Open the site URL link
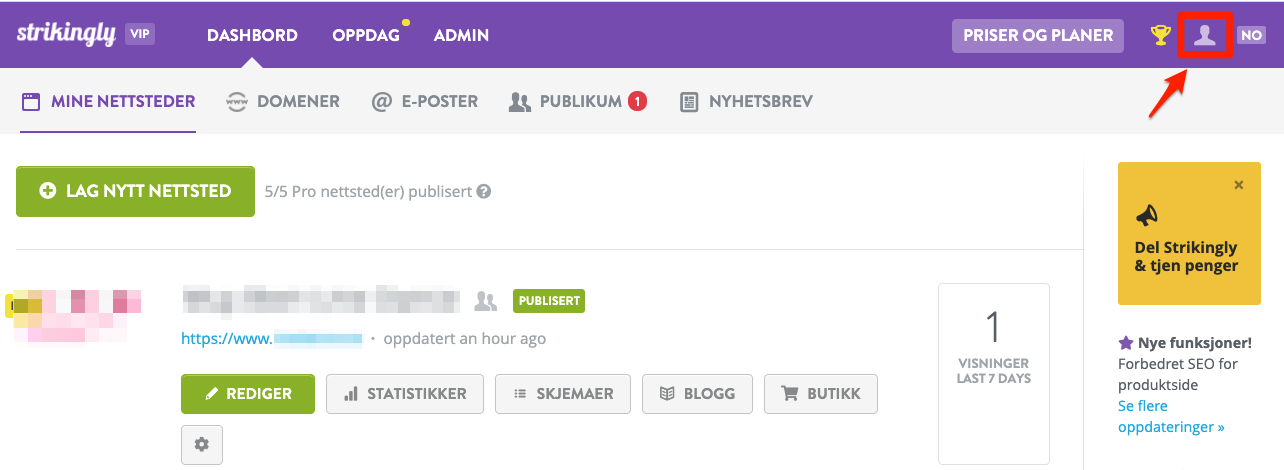This screenshot has height=470, width=1284. [x=271, y=339]
